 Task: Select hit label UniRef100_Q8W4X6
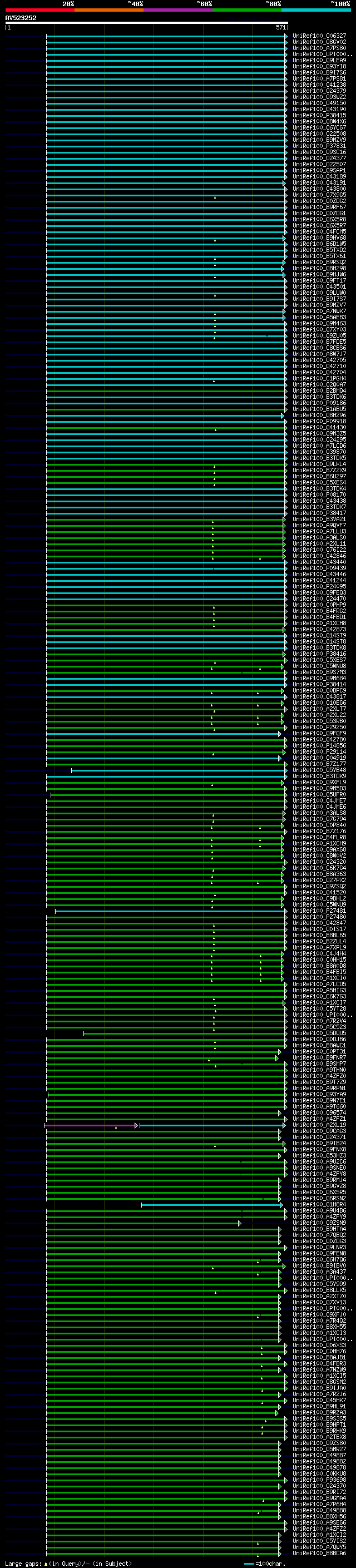point(319,121)
